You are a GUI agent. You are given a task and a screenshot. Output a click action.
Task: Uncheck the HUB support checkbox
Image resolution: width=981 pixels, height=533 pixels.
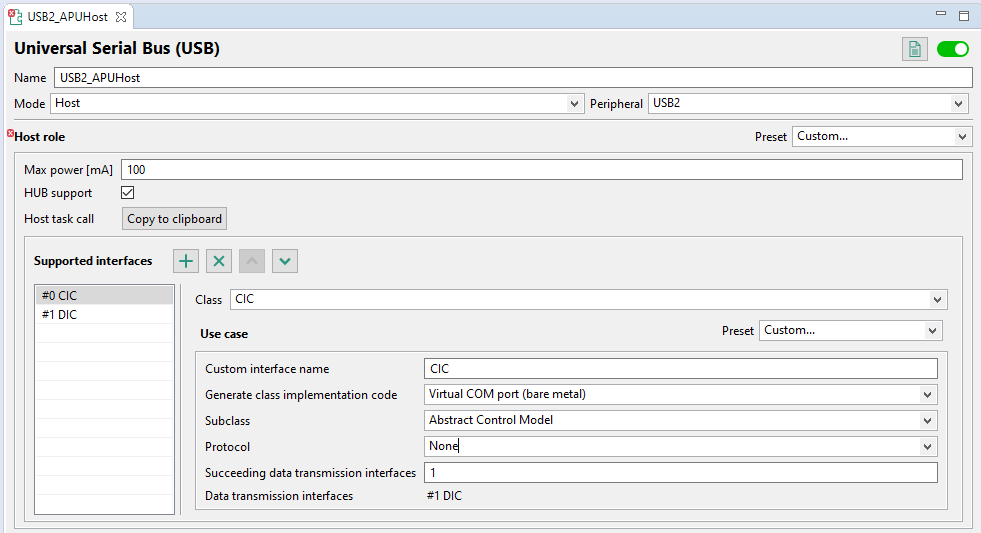pyautogui.click(x=127, y=193)
